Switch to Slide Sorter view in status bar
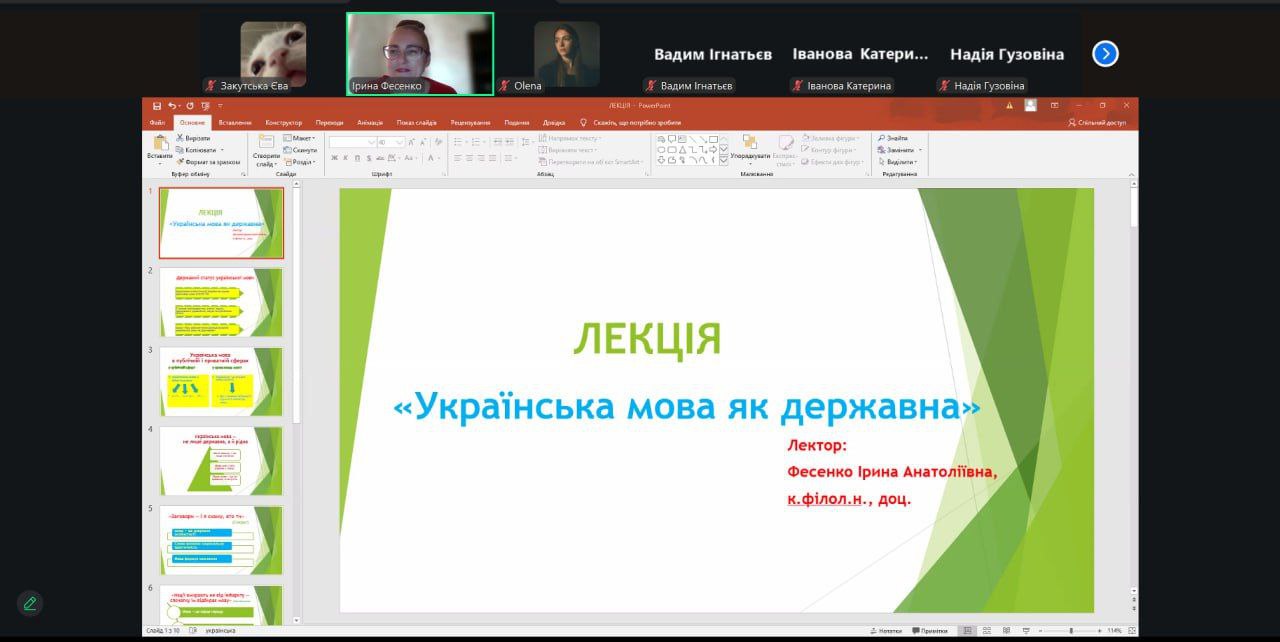1280x642 pixels. [x=985, y=631]
